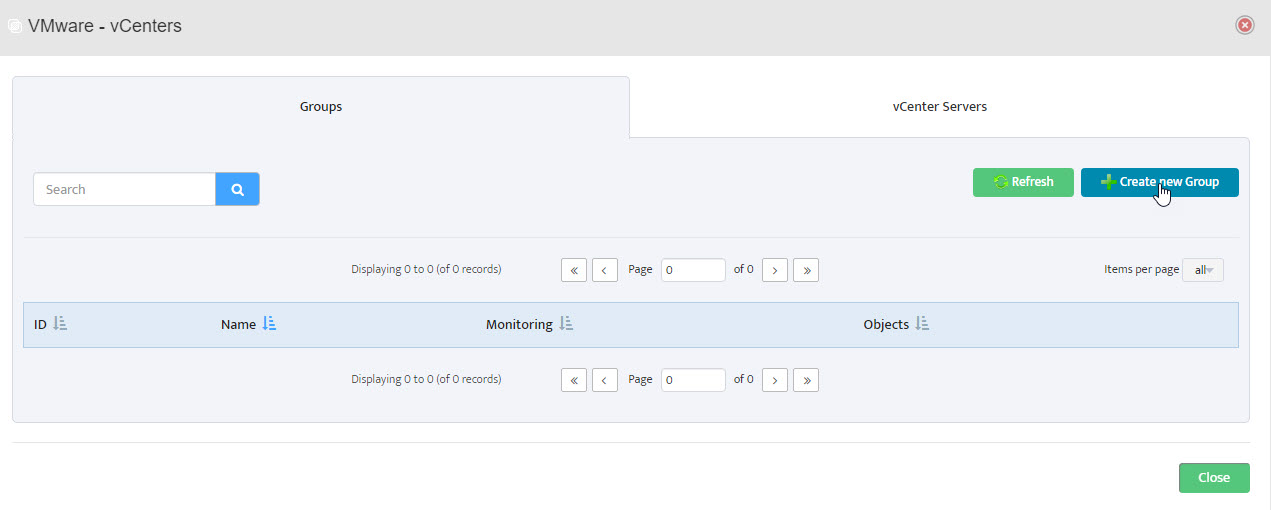The image size is (1271, 510).
Task: Click the green Close button
Action: (x=1214, y=478)
